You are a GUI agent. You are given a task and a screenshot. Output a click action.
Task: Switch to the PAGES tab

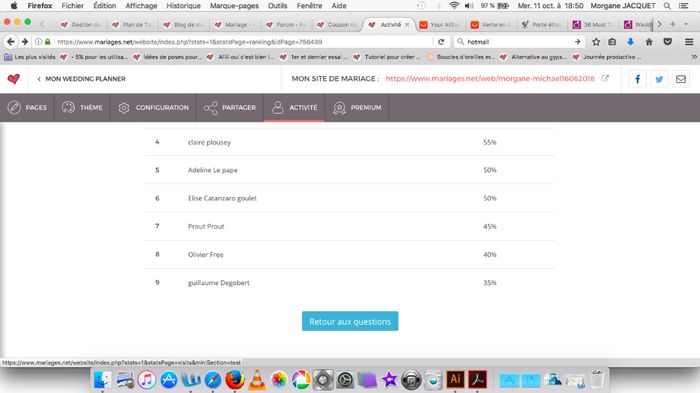click(27, 108)
